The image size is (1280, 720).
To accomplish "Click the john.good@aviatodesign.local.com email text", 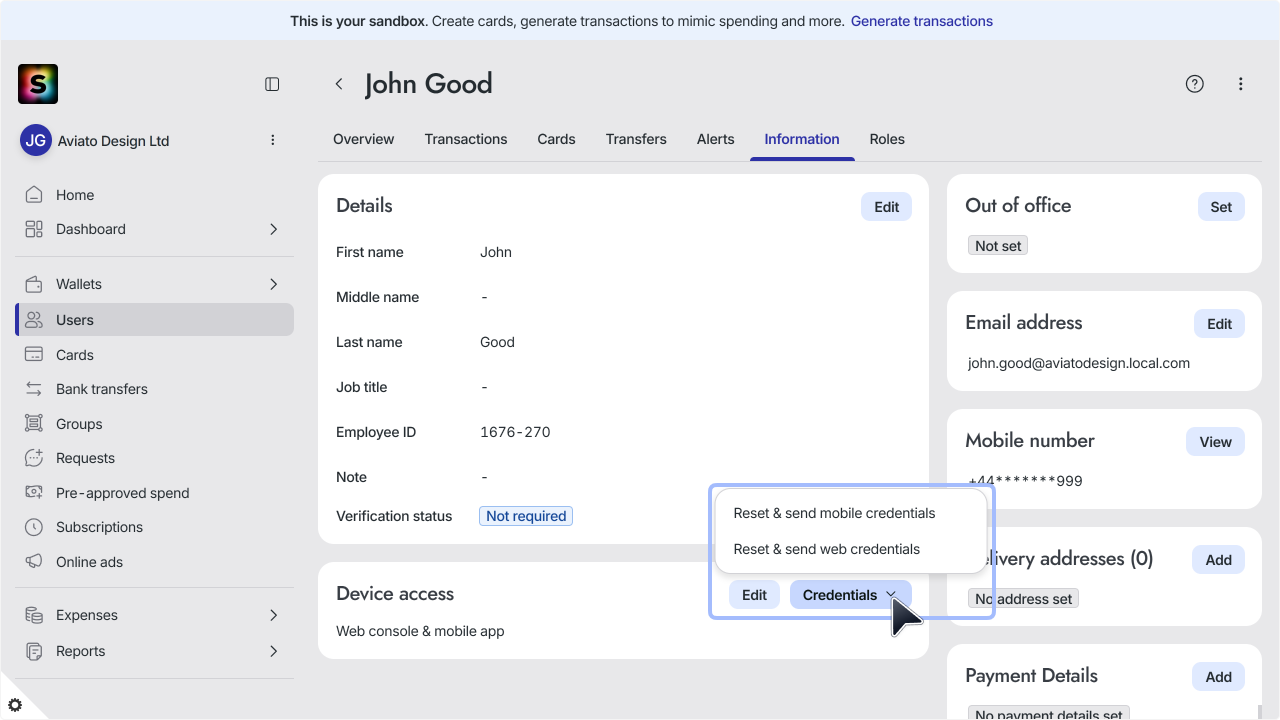I will tap(1079, 363).
